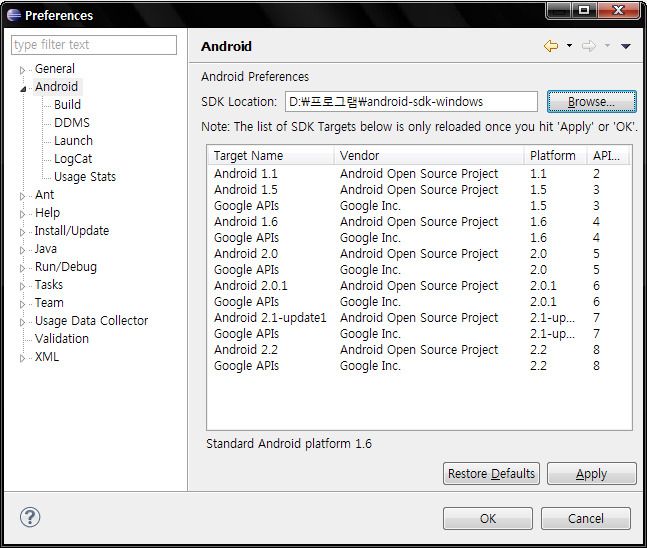Maximize the Preferences window
Image resolution: width=647 pixels, height=548 pixels.
tap(584, 10)
